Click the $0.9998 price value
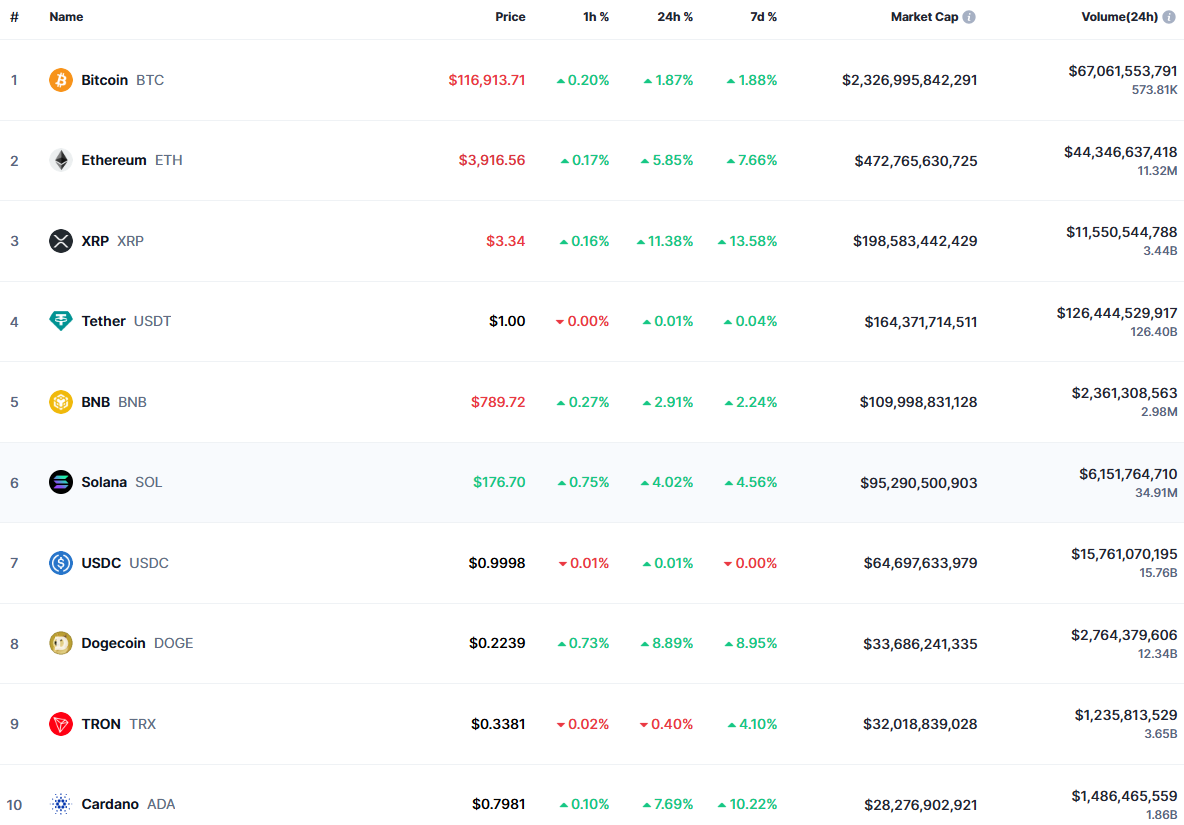The image size is (1184, 825). point(497,563)
